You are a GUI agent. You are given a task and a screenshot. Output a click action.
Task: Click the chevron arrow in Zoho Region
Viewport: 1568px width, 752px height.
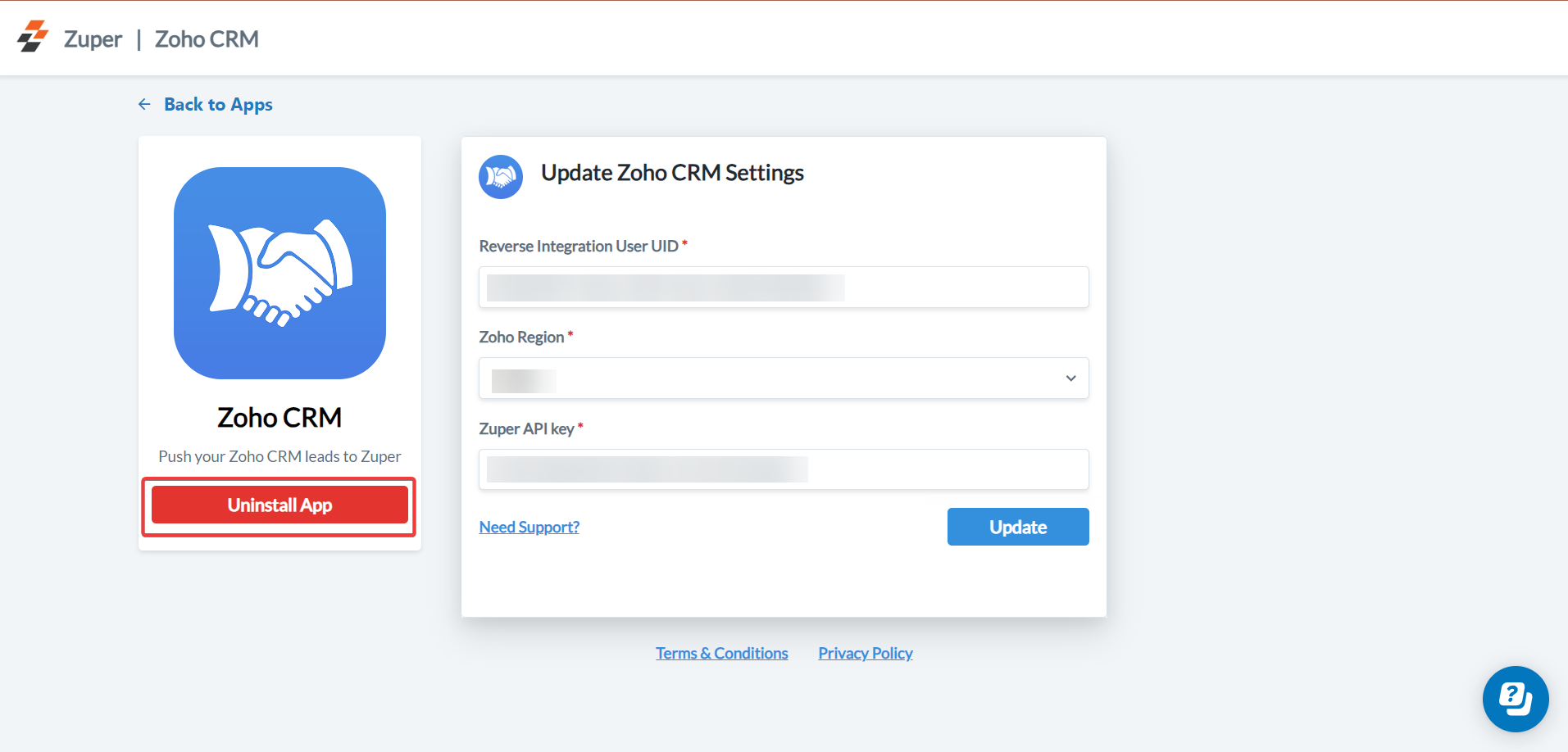1070,378
